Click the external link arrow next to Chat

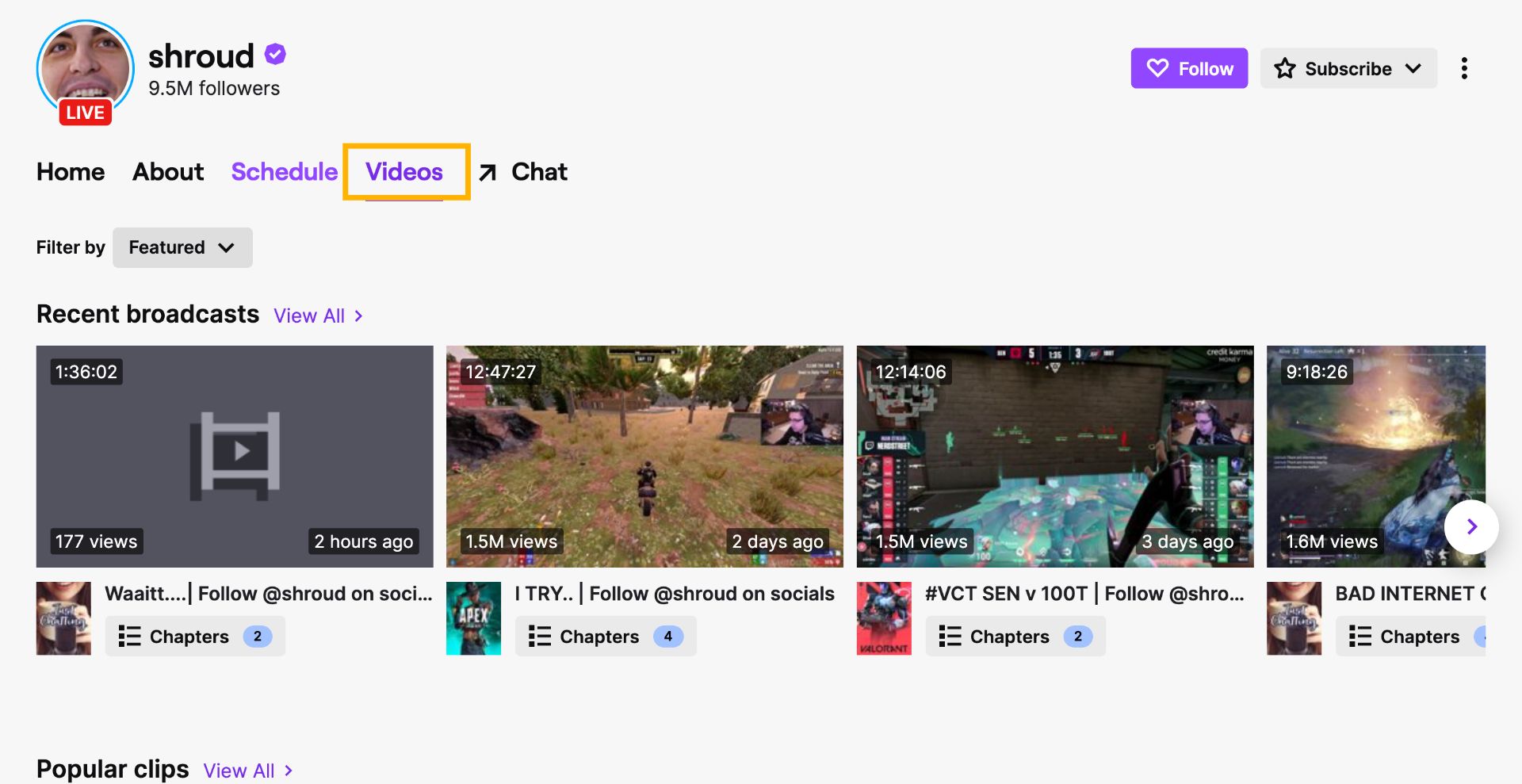coord(488,172)
